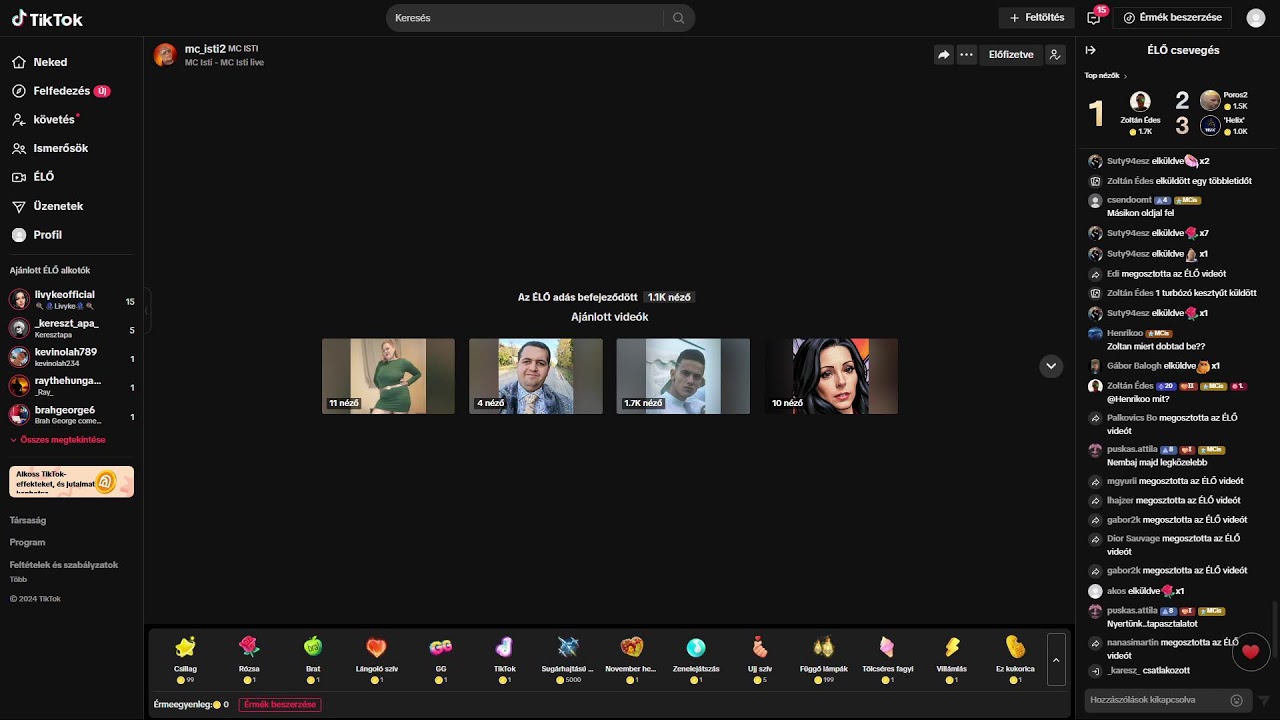
Task: Click Érmék beszerzése in the top bar
Action: (x=1173, y=18)
